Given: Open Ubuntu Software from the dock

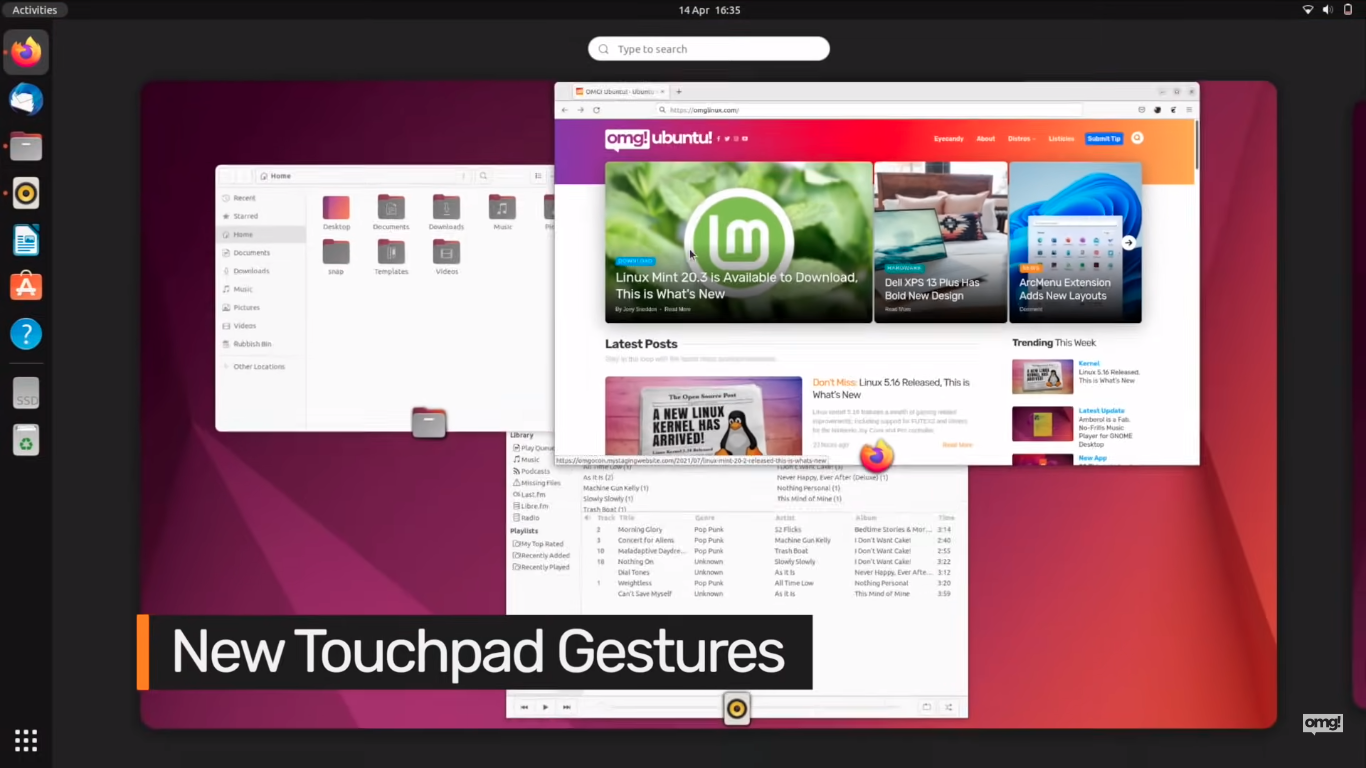Looking at the screenshot, I should [x=26, y=286].
